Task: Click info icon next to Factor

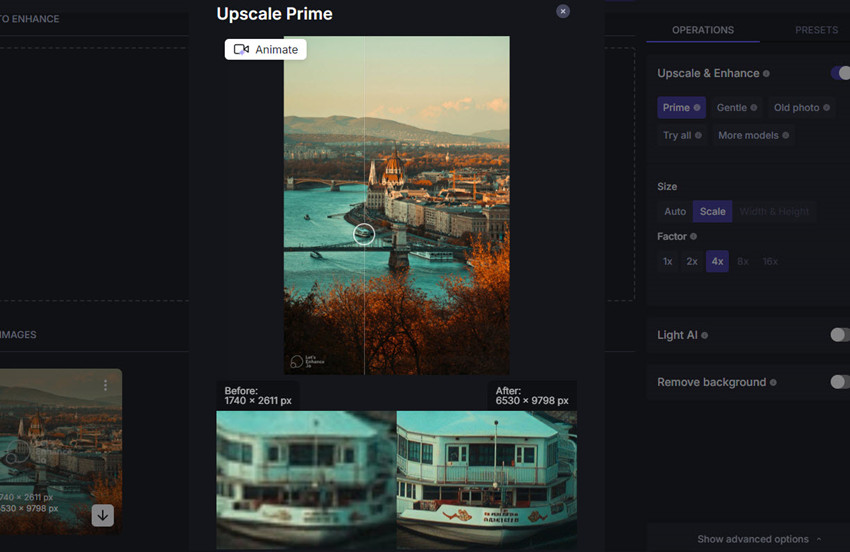Action: point(693,236)
